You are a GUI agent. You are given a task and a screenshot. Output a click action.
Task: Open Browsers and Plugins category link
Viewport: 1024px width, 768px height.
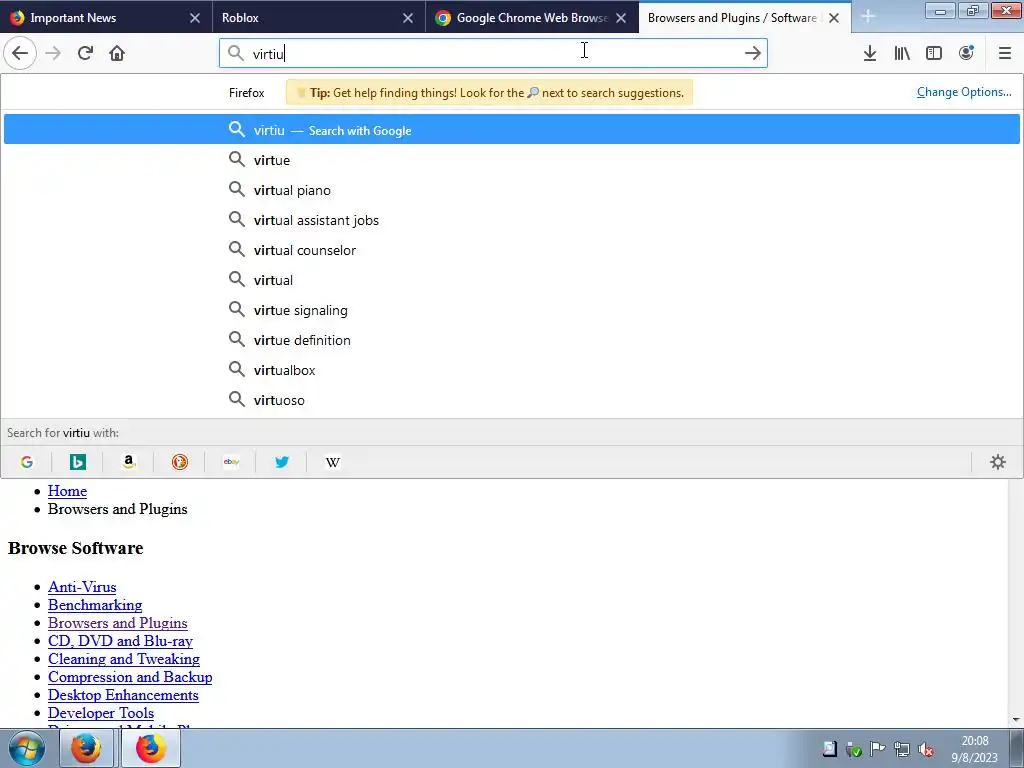tap(118, 623)
